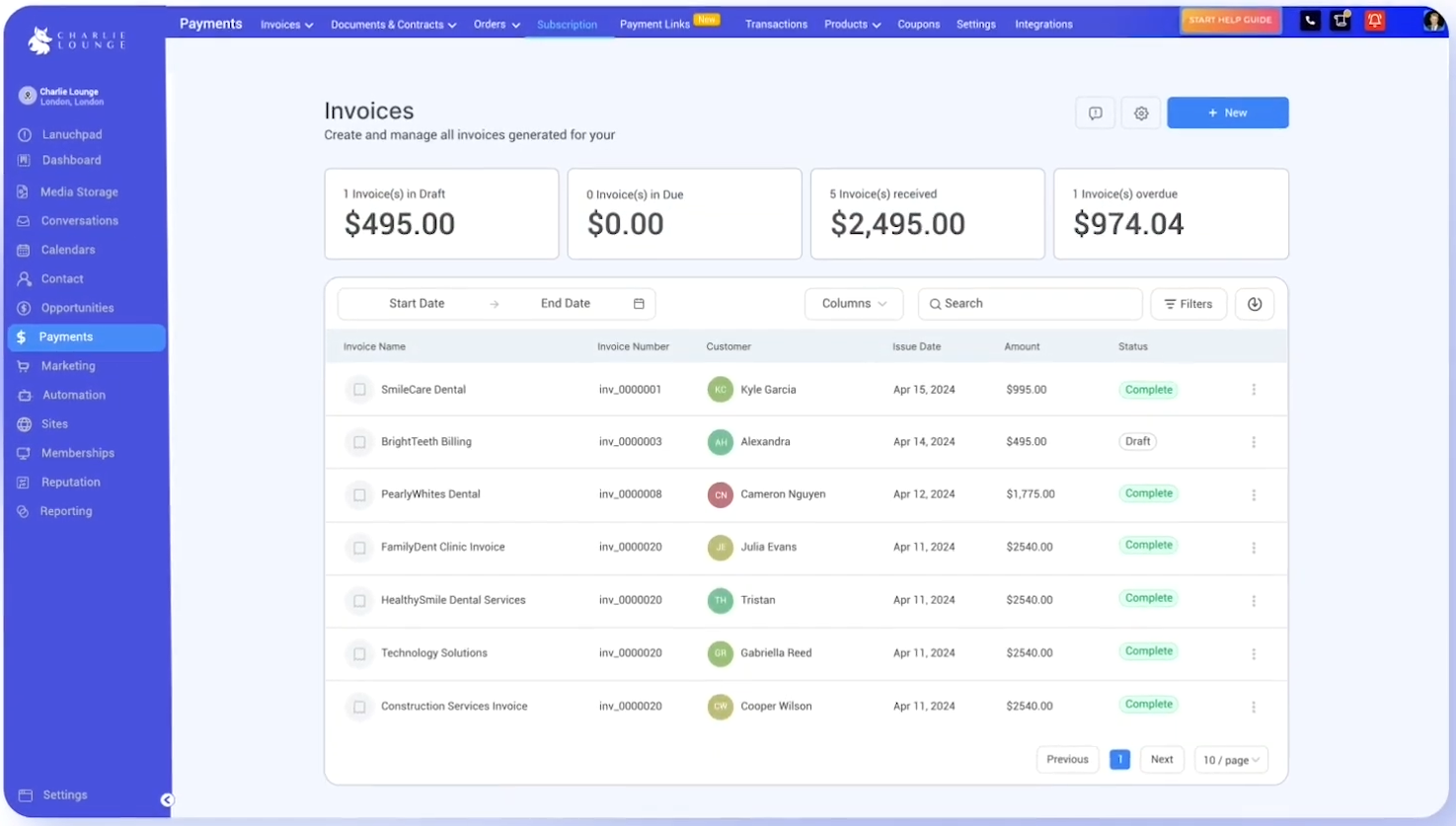The image size is (1456, 826).
Task: Open the user profile avatar
Action: coord(1433,21)
